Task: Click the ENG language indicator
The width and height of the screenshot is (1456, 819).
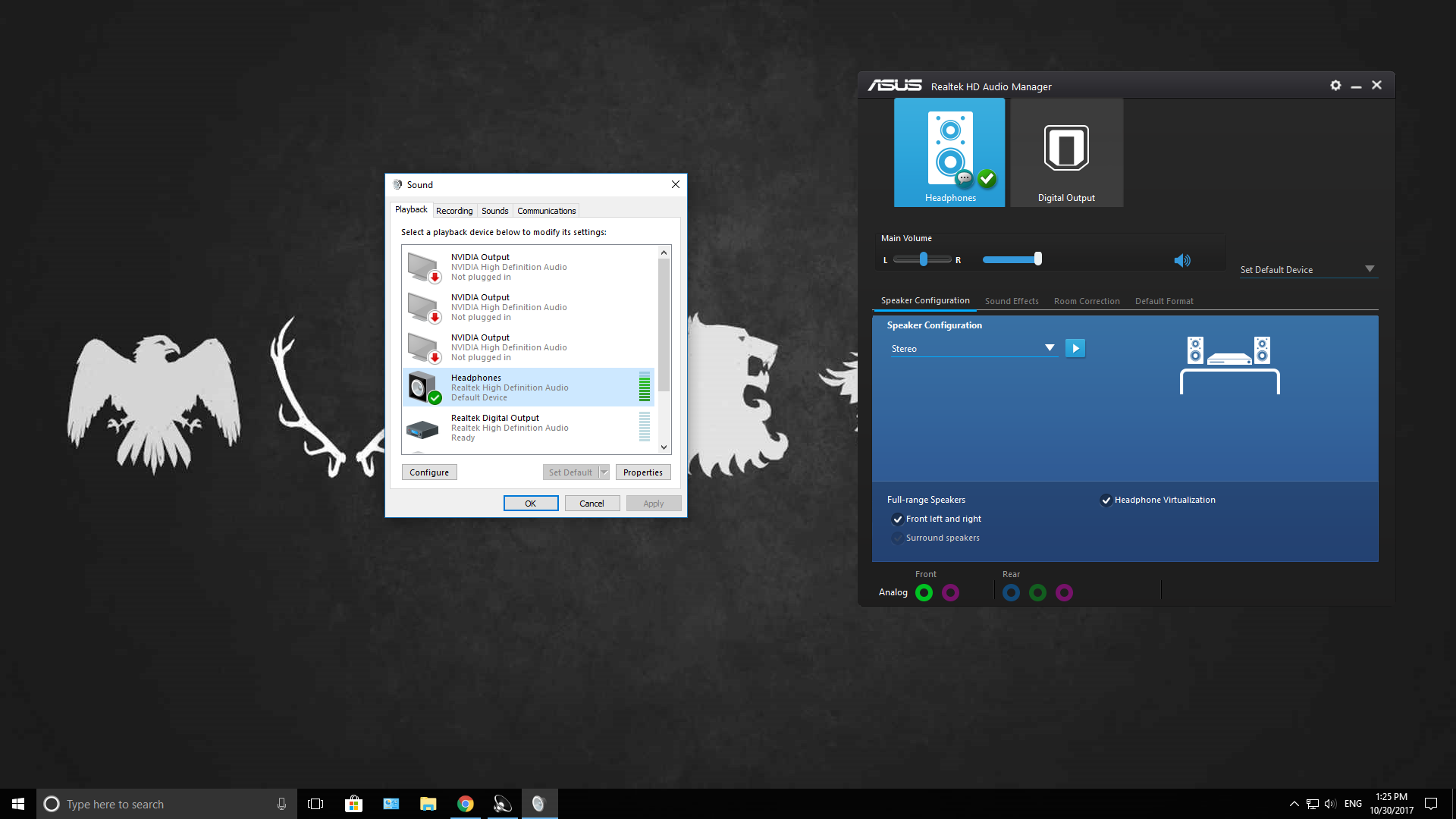Action: [1353, 804]
